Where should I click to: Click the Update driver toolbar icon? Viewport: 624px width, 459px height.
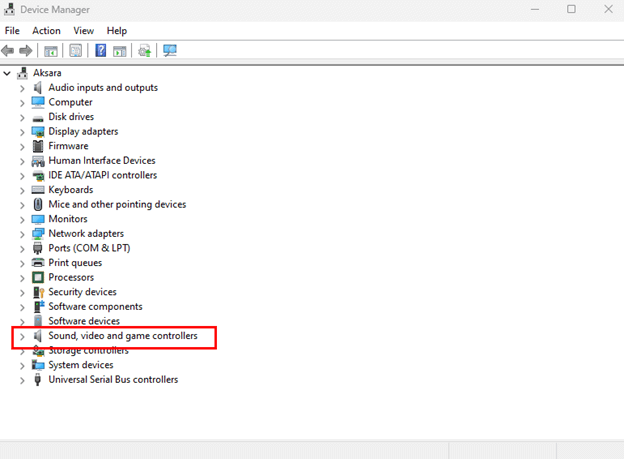tap(145, 51)
